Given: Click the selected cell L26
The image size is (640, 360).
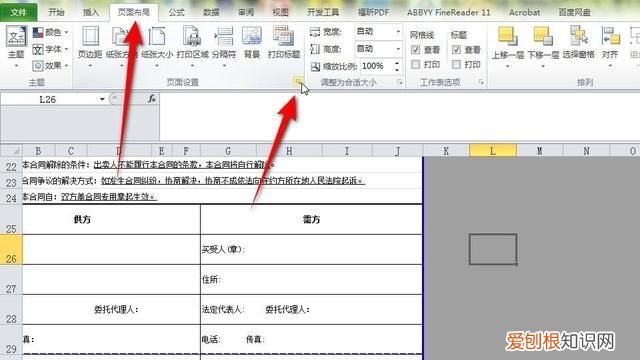Looking at the screenshot, I should (493, 249).
